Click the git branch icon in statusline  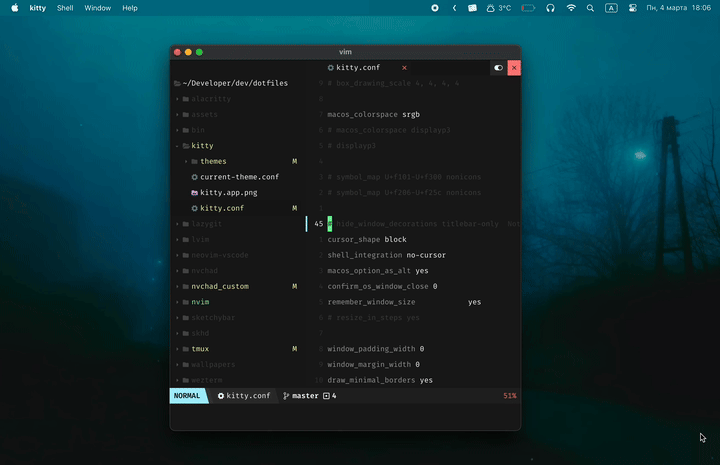[x=286, y=396]
